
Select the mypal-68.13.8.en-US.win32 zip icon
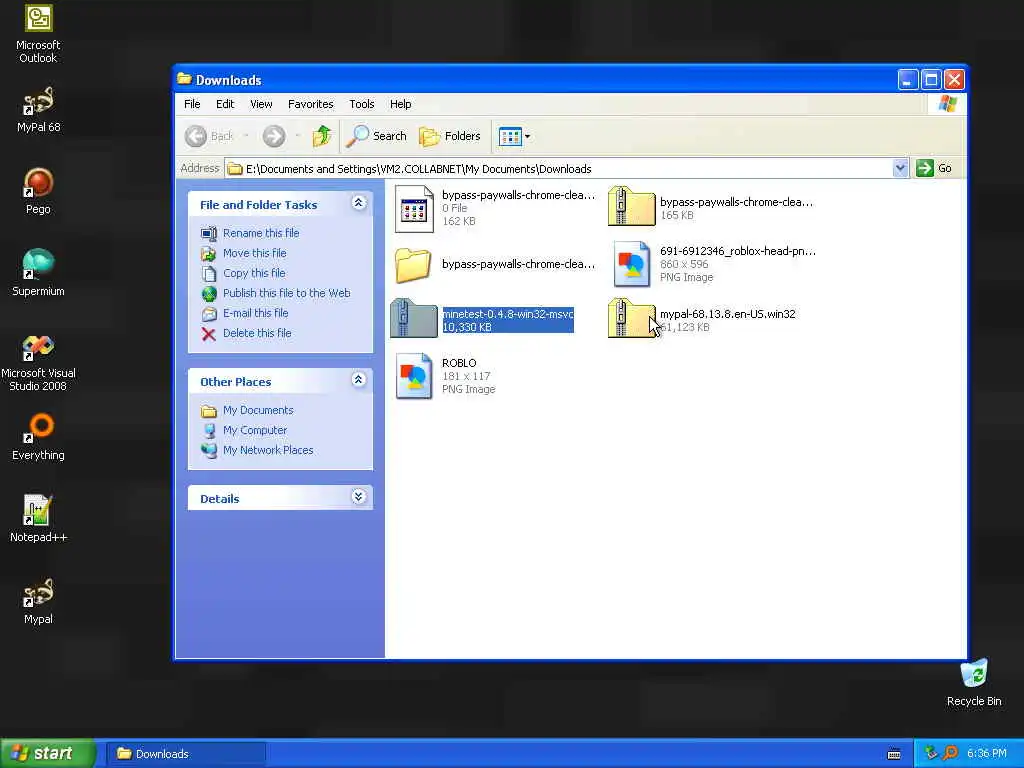631,318
